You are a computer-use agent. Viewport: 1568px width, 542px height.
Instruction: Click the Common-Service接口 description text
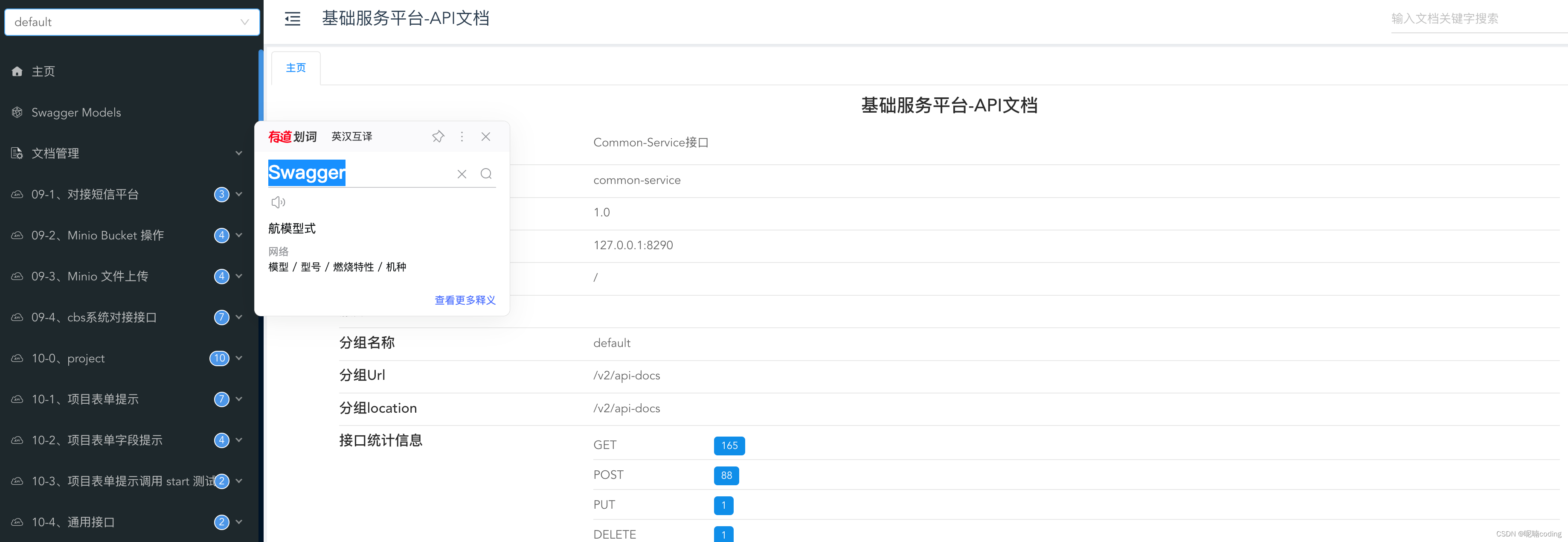coord(650,143)
